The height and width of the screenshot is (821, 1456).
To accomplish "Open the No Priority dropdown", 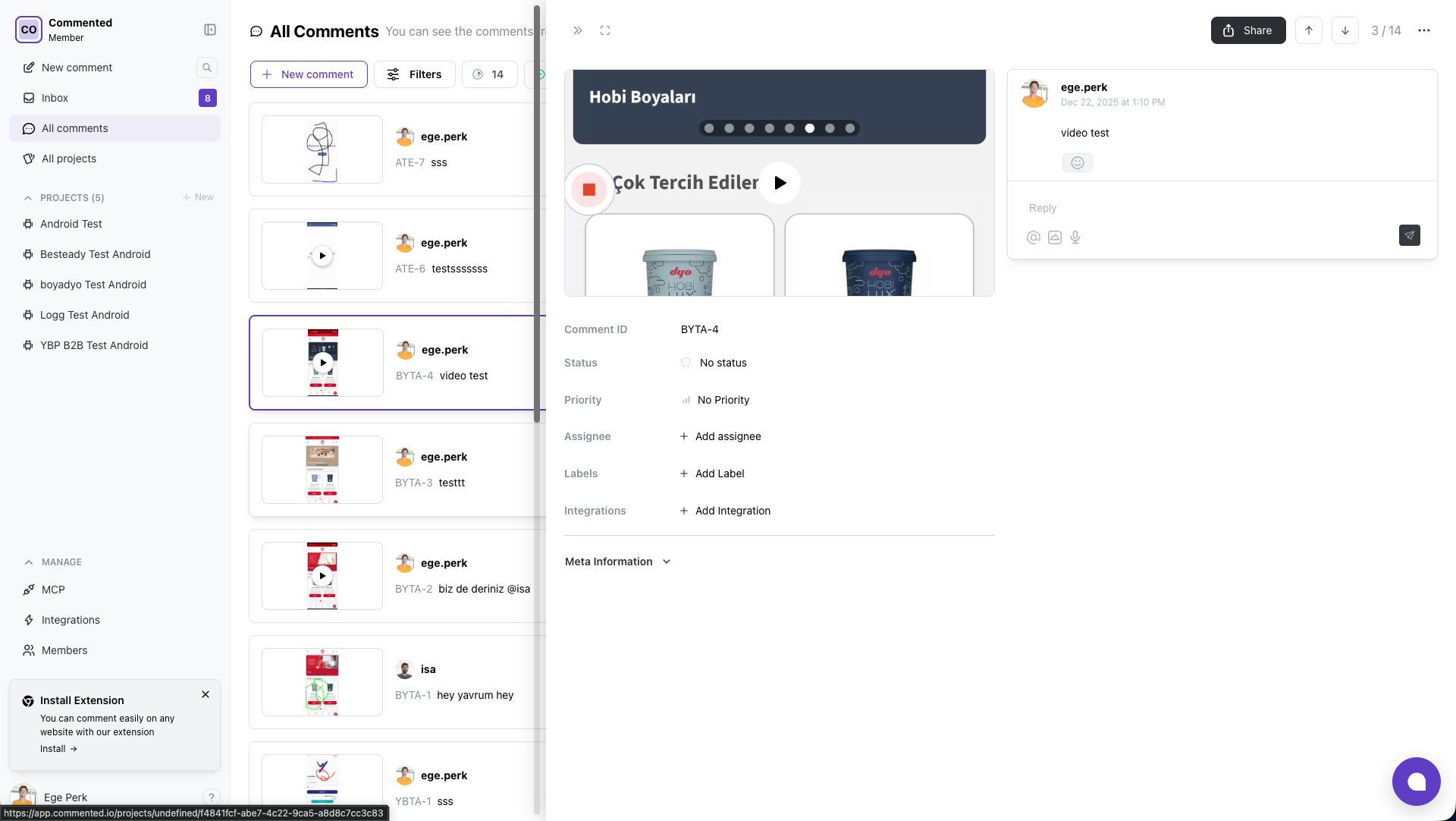I will pos(715,400).
